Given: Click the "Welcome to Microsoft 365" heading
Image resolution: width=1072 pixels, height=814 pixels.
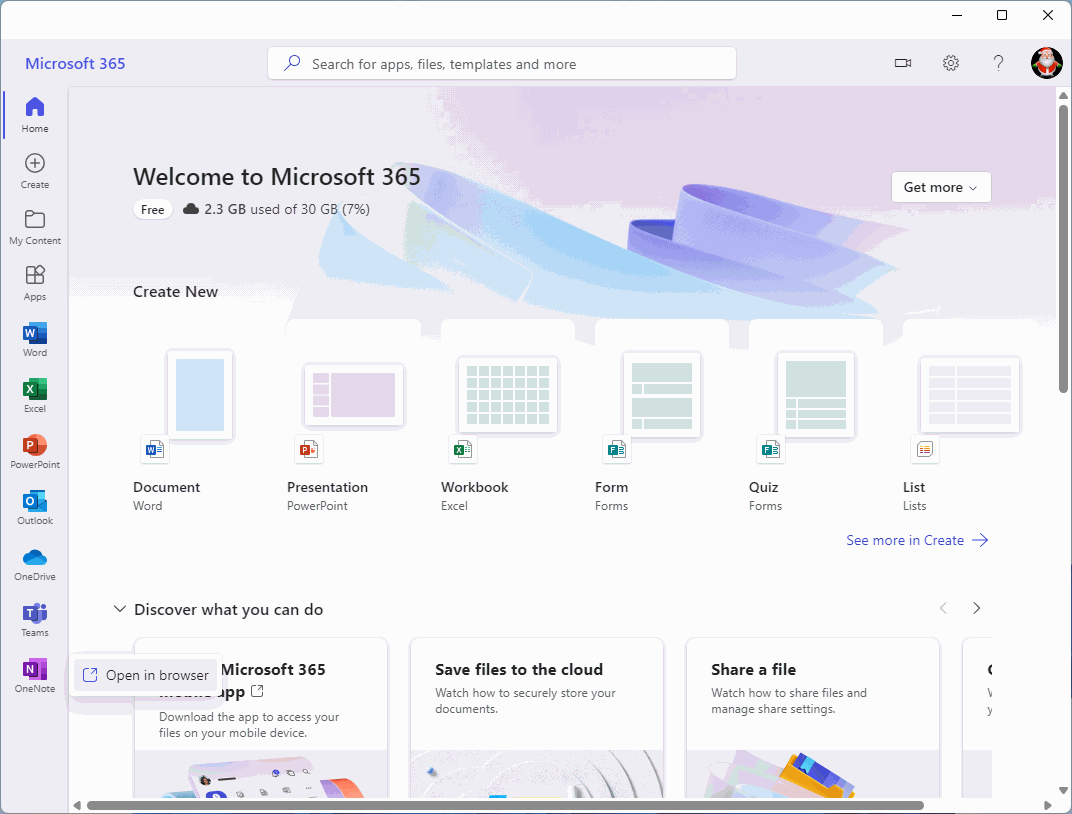Looking at the screenshot, I should pos(277,176).
